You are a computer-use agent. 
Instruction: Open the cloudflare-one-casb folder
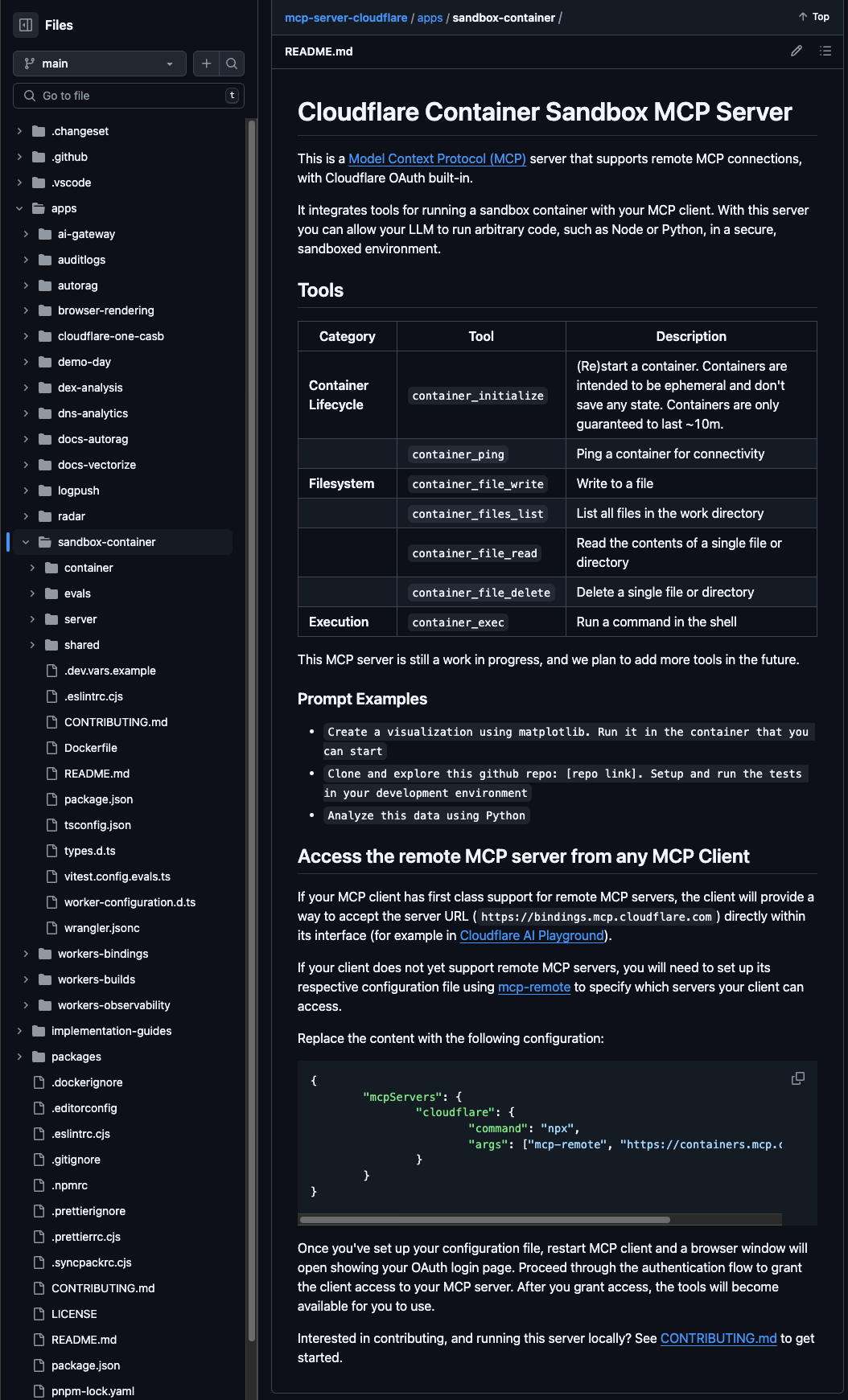111,336
